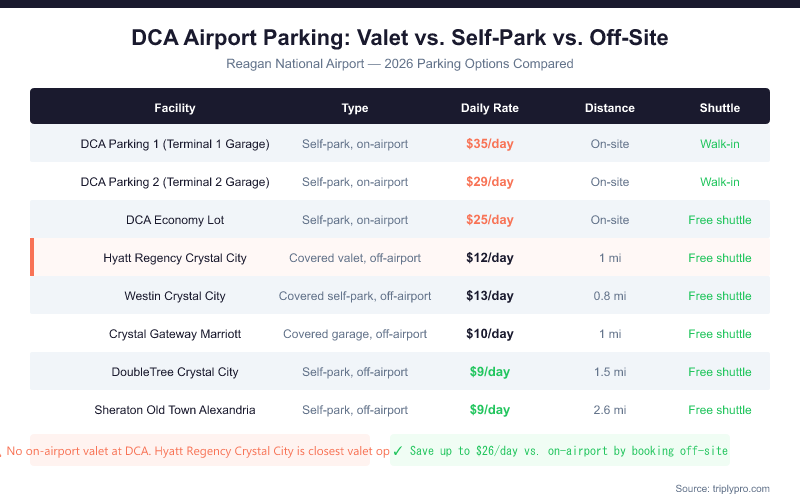Click the green checkmark in the savings note
Viewport: 800px width, 500px height.
pos(398,451)
